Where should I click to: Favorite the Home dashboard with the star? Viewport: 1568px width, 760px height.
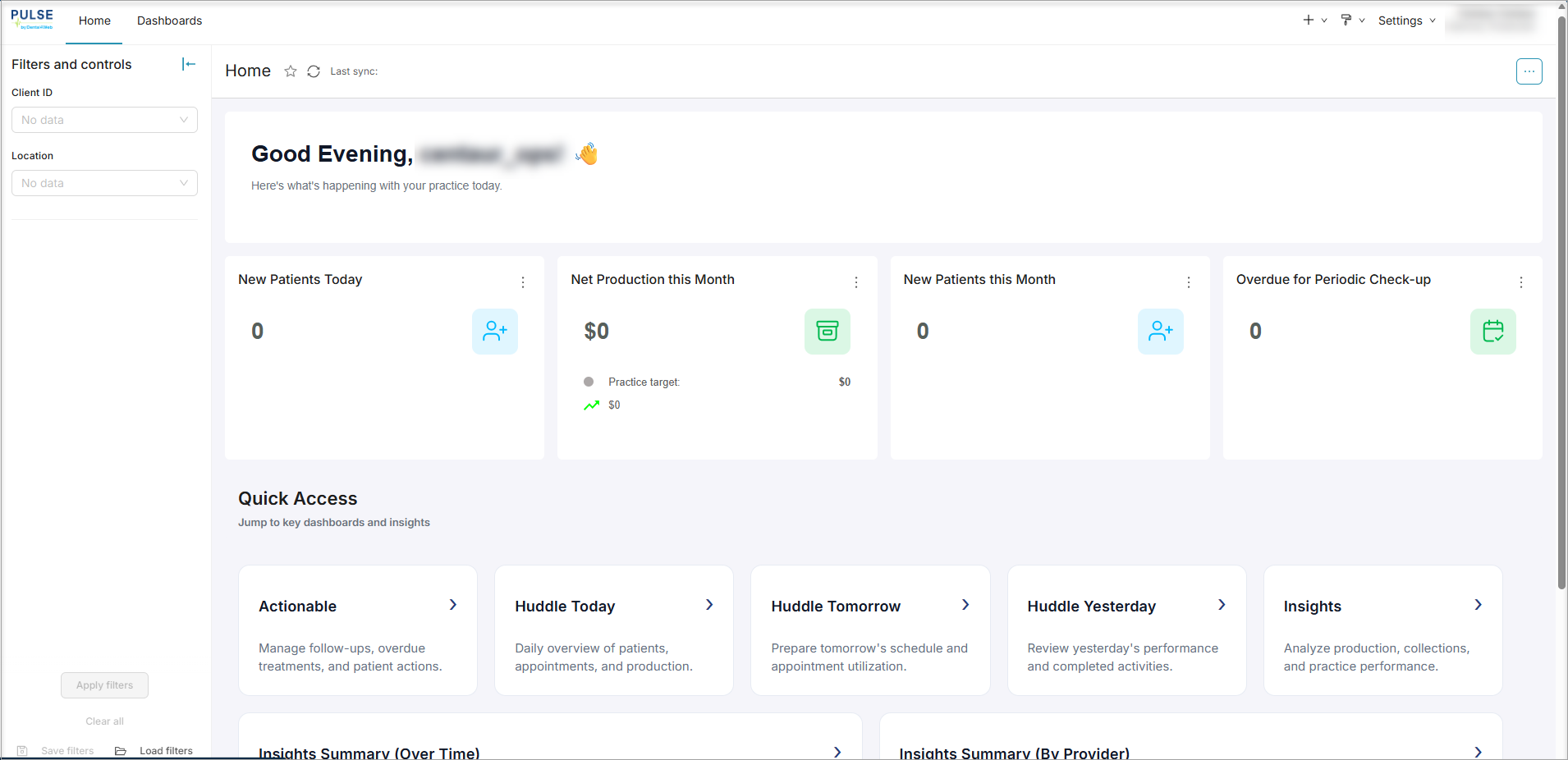[291, 71]
